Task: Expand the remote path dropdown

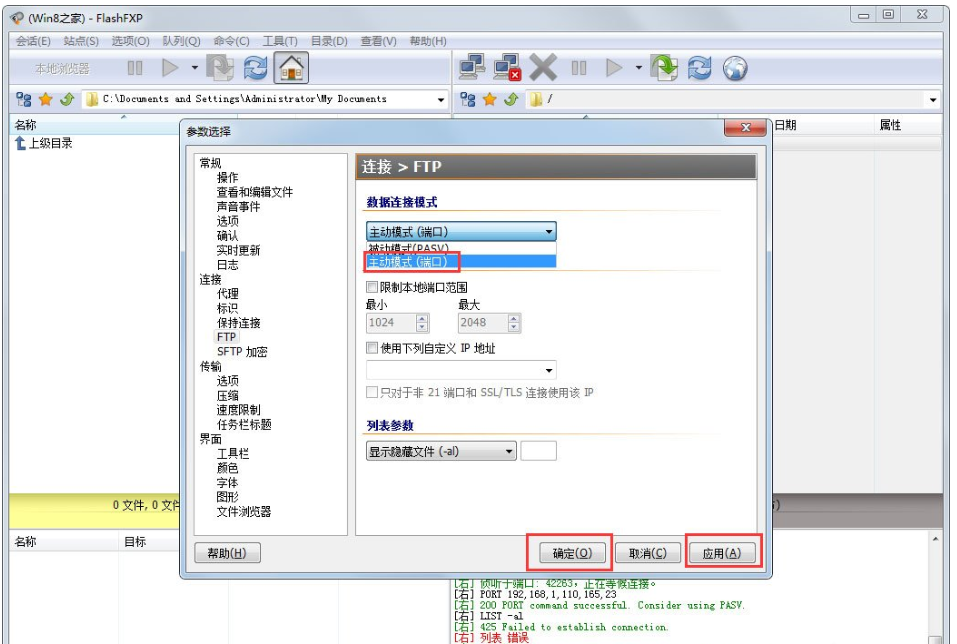Action: pyautogui.click(x=933, y=99)
